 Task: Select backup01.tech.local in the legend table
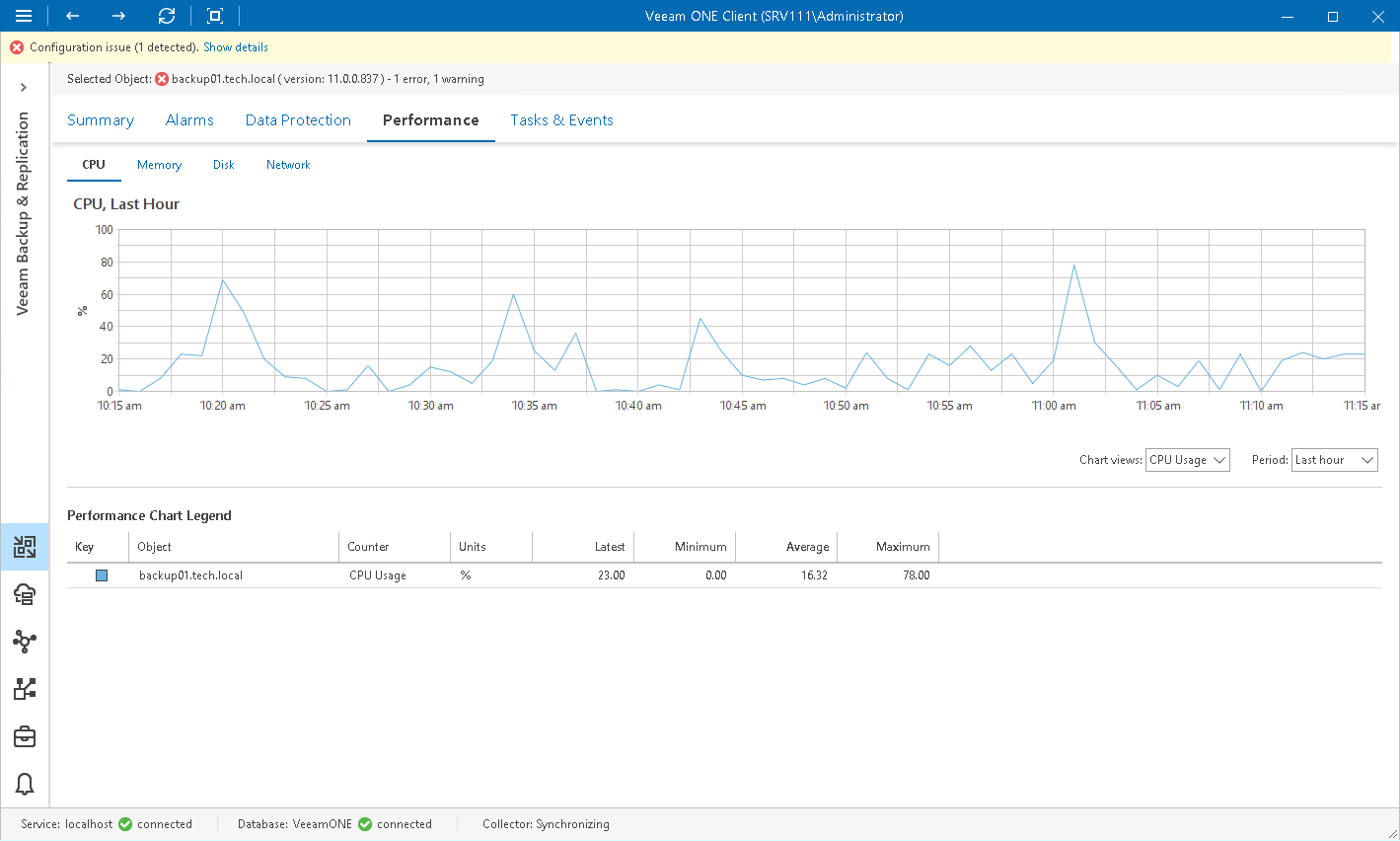pos(190,575)
